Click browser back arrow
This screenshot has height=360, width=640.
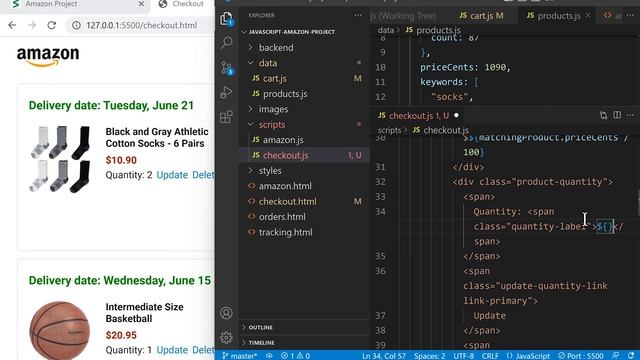pos(12,25)
